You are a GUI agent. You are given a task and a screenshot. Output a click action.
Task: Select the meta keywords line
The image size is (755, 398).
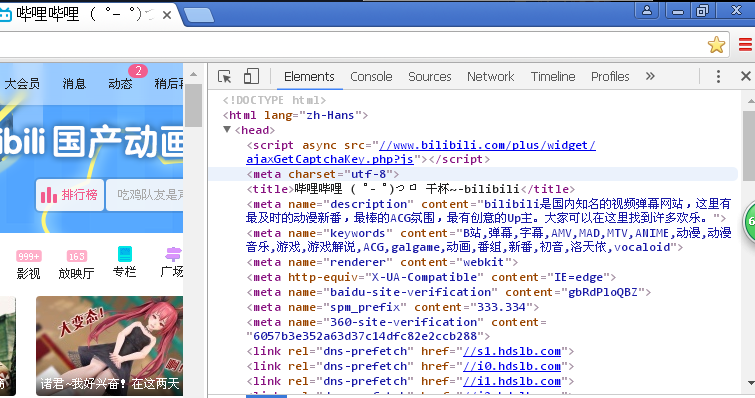[488, 240]
